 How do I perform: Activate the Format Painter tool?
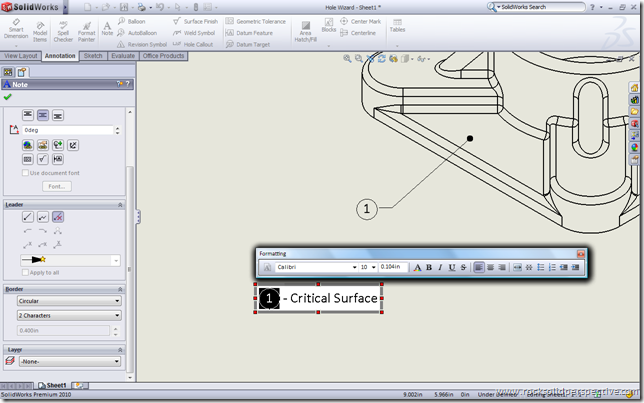(x=87, y=32)
